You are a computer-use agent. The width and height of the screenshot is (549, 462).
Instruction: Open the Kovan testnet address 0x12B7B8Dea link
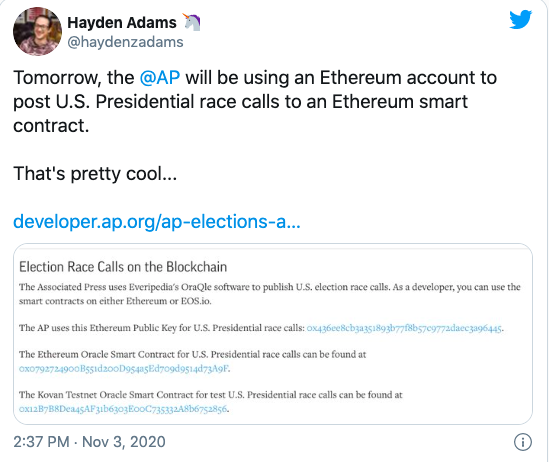pyautogui.click(x=123, y=409)
